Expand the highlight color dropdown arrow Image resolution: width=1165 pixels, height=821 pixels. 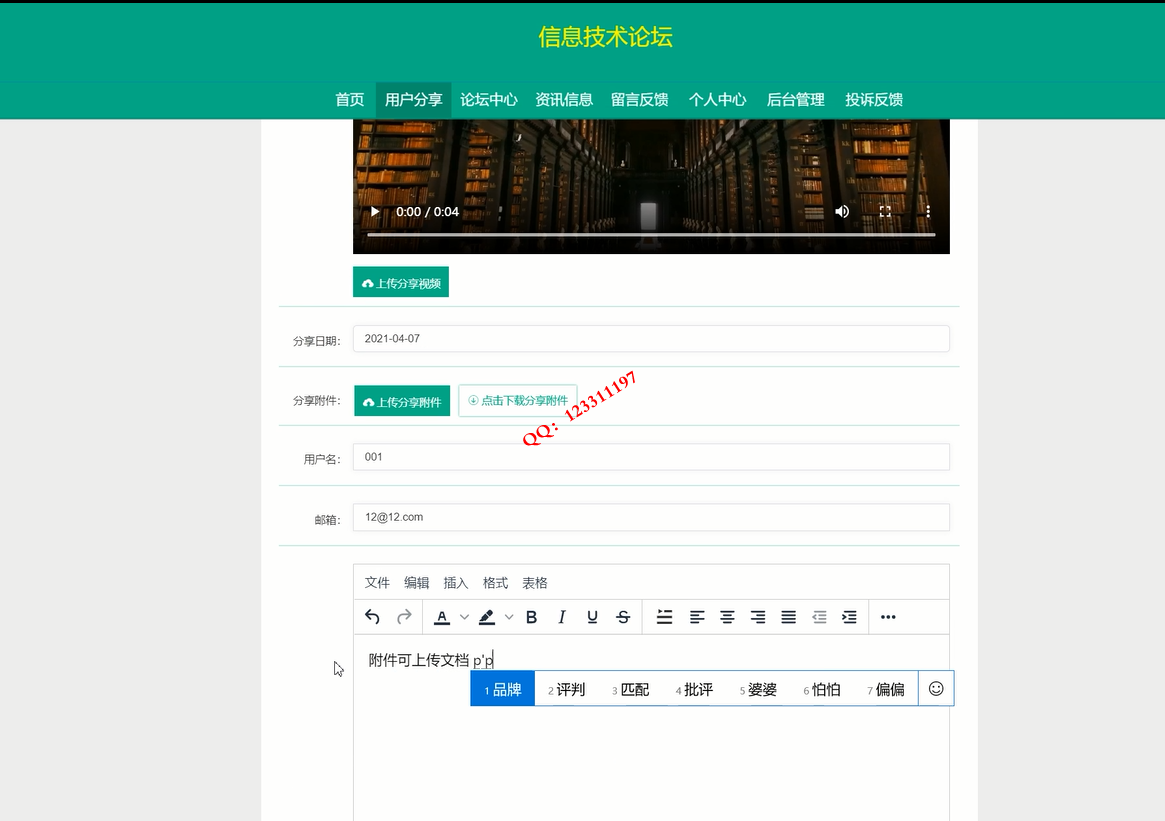(509, 617)
